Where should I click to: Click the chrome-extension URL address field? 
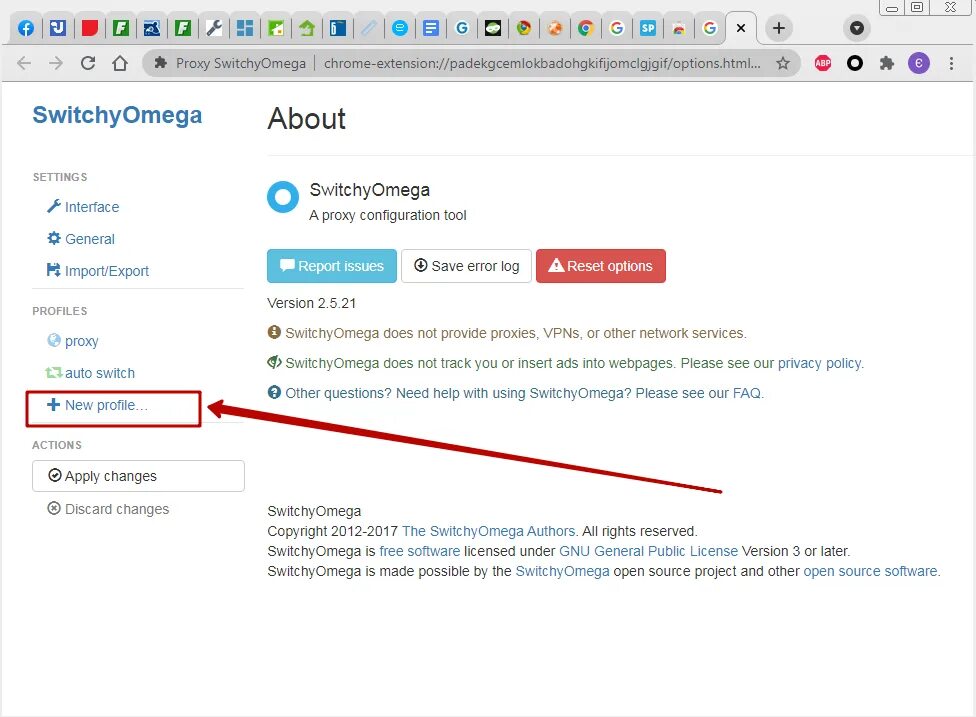(x=542, y=63)
